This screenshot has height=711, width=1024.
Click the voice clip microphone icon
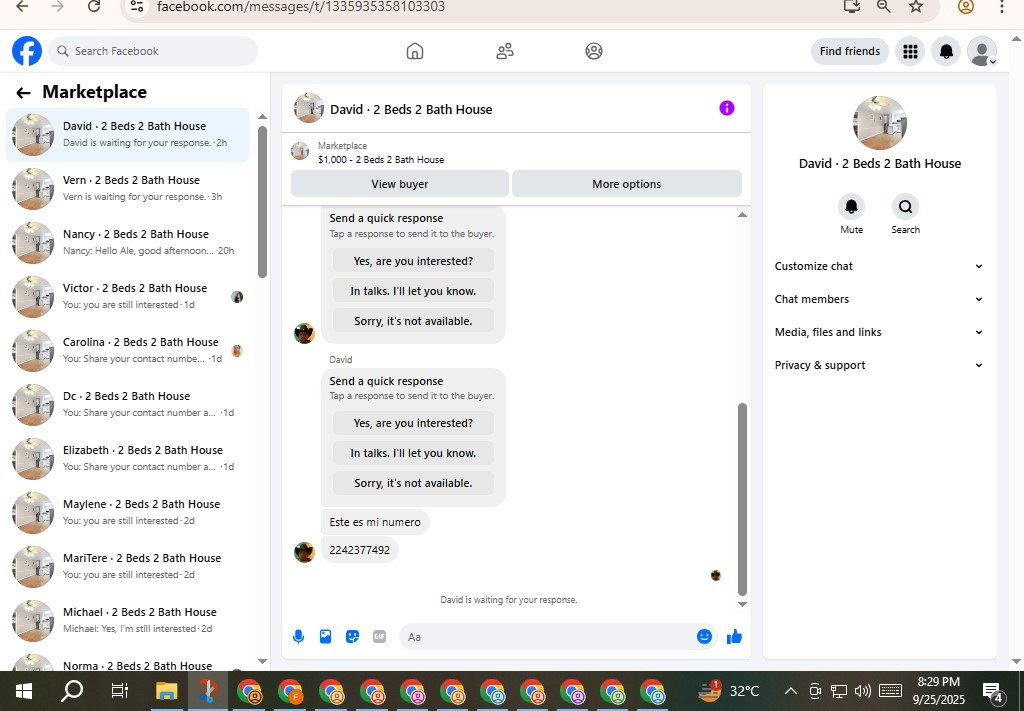click(298, 637)
